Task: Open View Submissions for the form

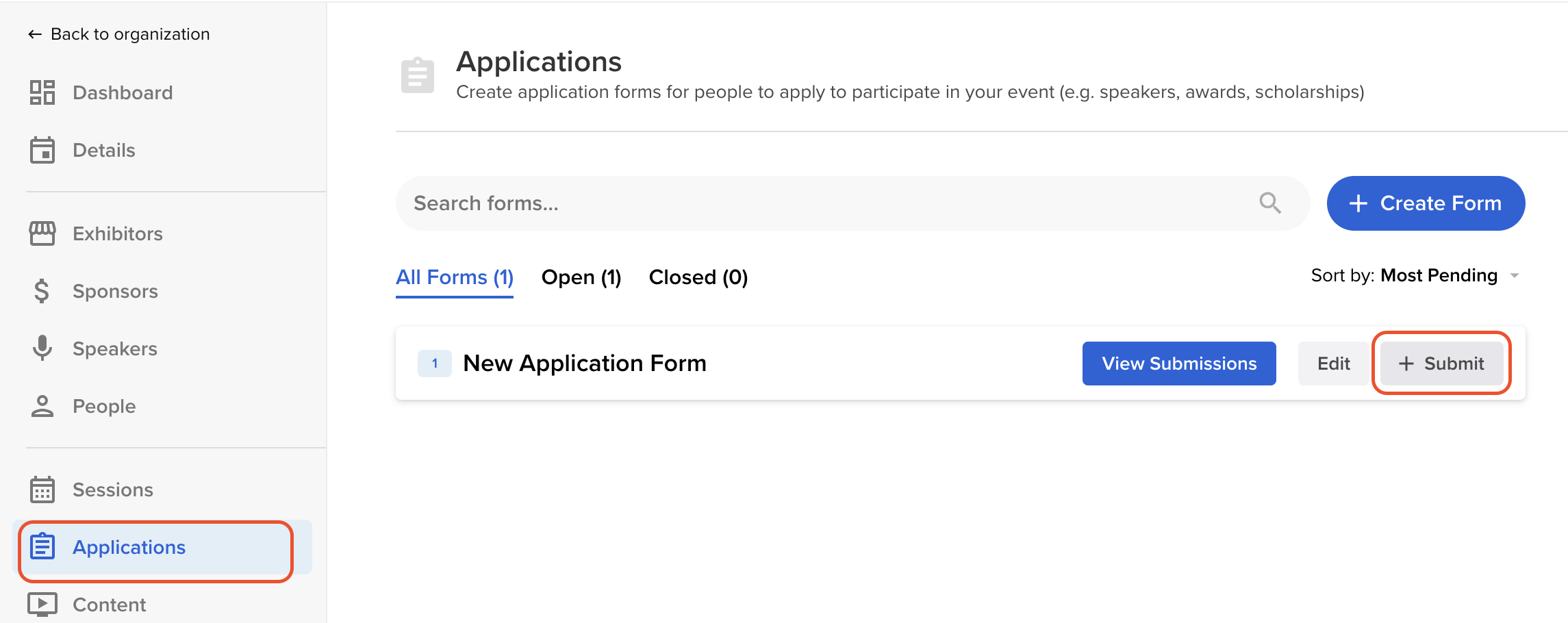Action: pyautogui.click(x=1179, y=364)
